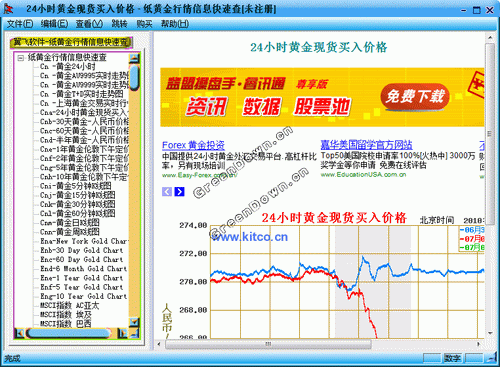The height and width of the screenshot is (367, 500).
Task: Click browser pane scroll-down arrow
Action: pos(490,333)
